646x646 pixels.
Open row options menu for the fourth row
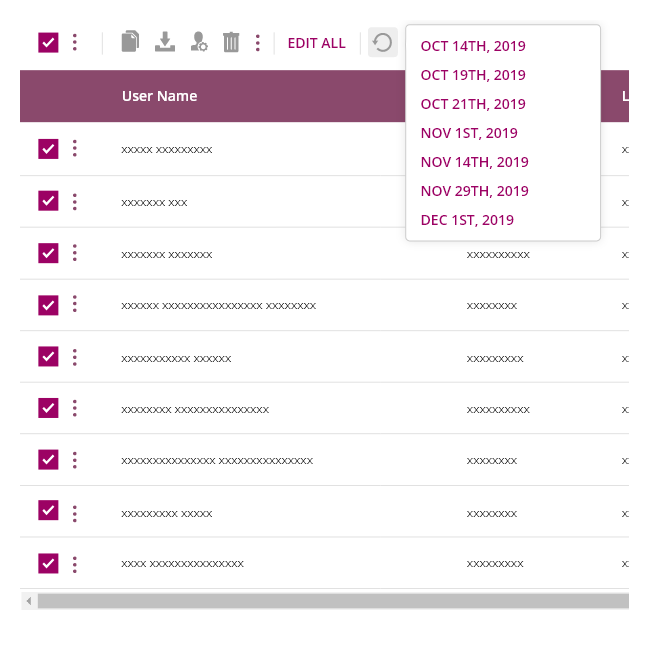click(x=75, y=304)
